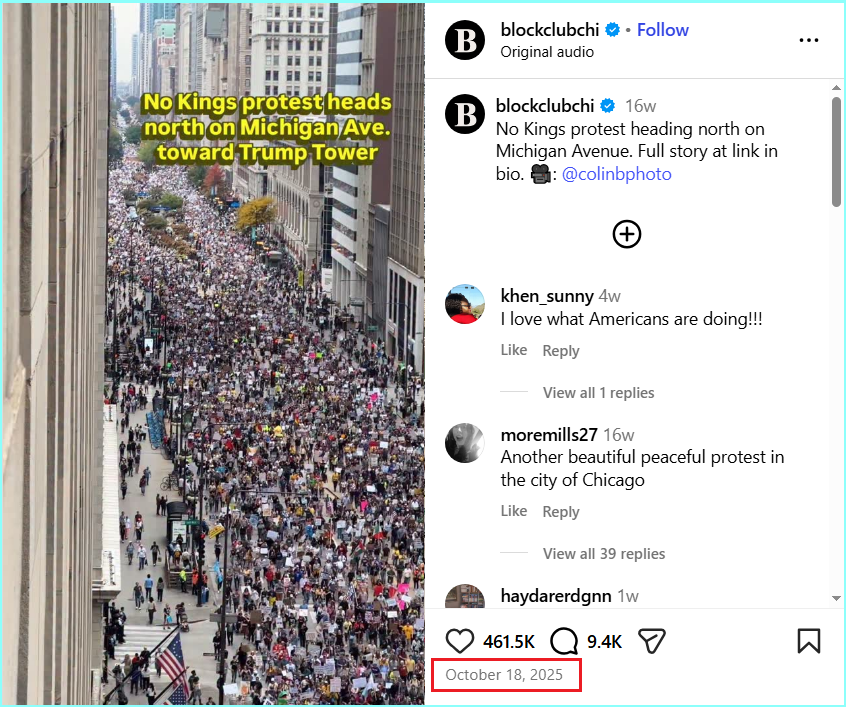Expand View all 1 replies
Image resolution: width=846 pixels, height=707 pixels.
point(598,392)
